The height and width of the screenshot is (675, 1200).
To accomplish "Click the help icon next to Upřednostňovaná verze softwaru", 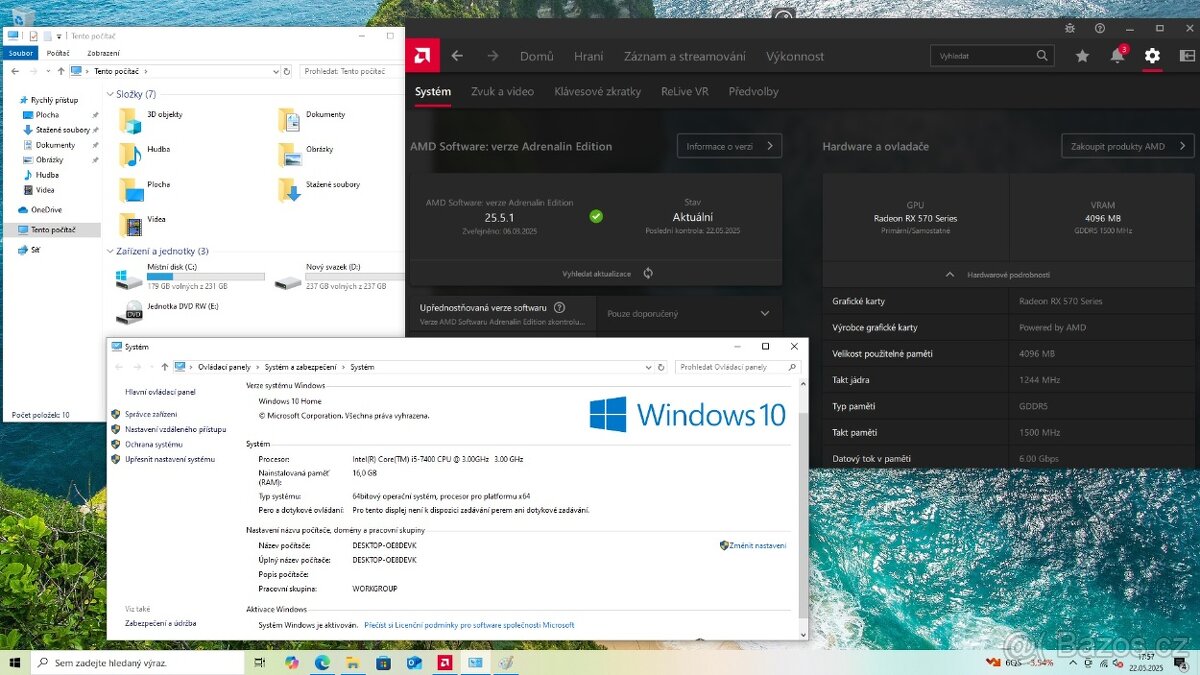I will point(559,307).
